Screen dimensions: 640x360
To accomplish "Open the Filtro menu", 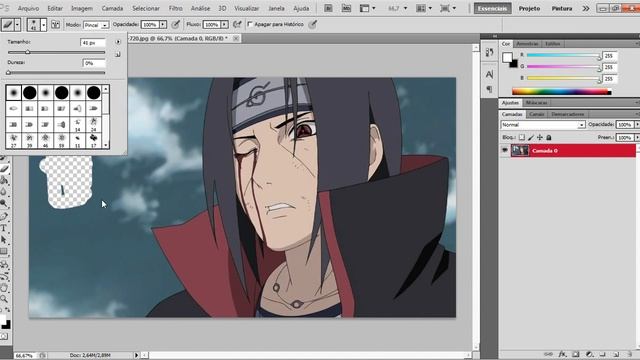I will click(176, 8).
